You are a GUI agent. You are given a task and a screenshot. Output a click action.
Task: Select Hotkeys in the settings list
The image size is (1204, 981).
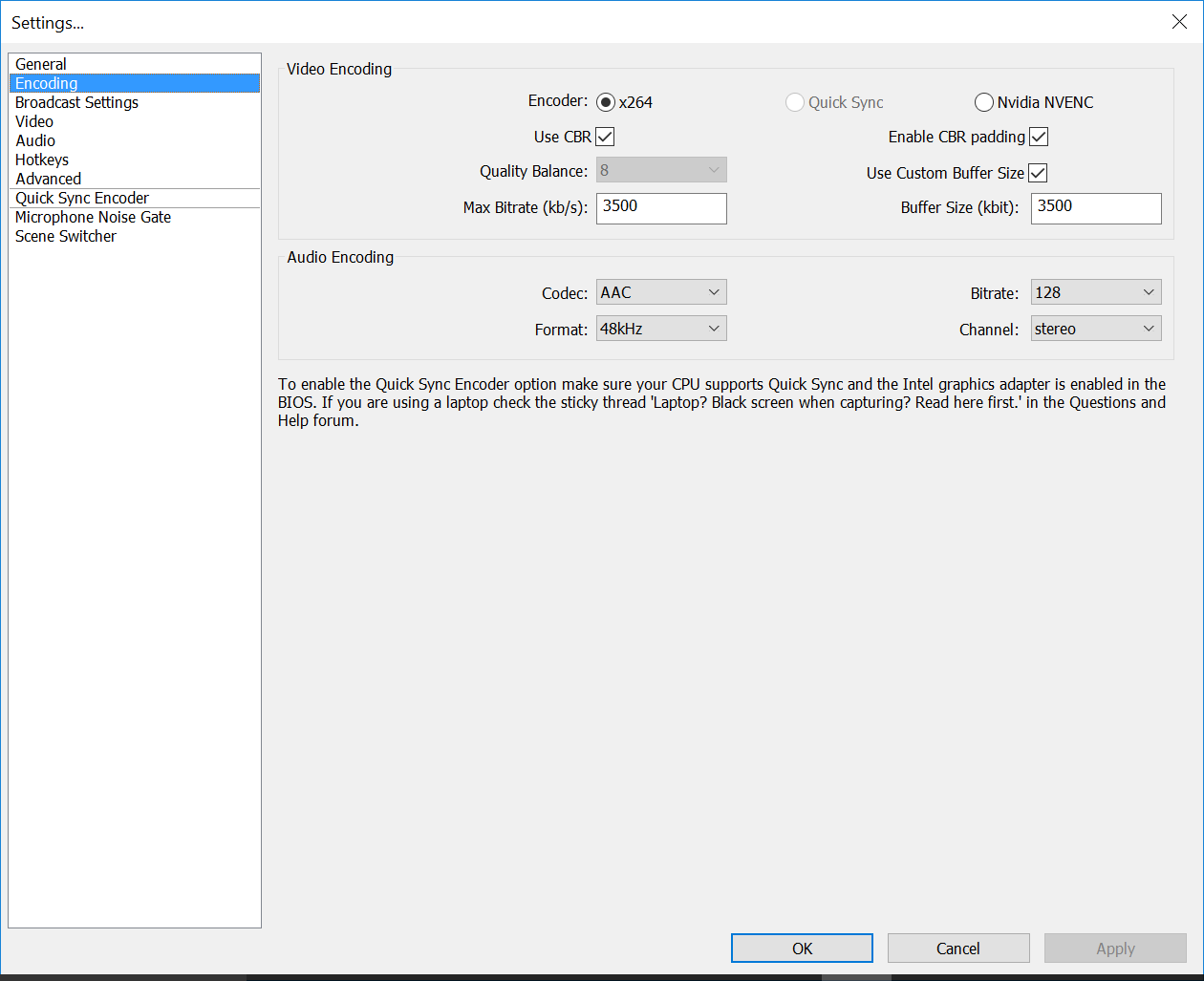42,160
